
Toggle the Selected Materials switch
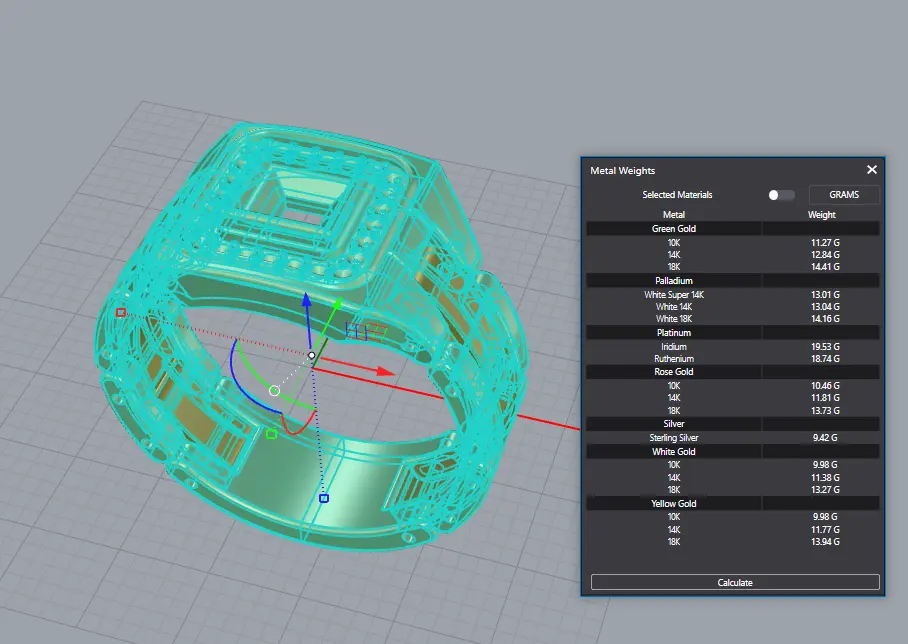[x=781, y=195]
